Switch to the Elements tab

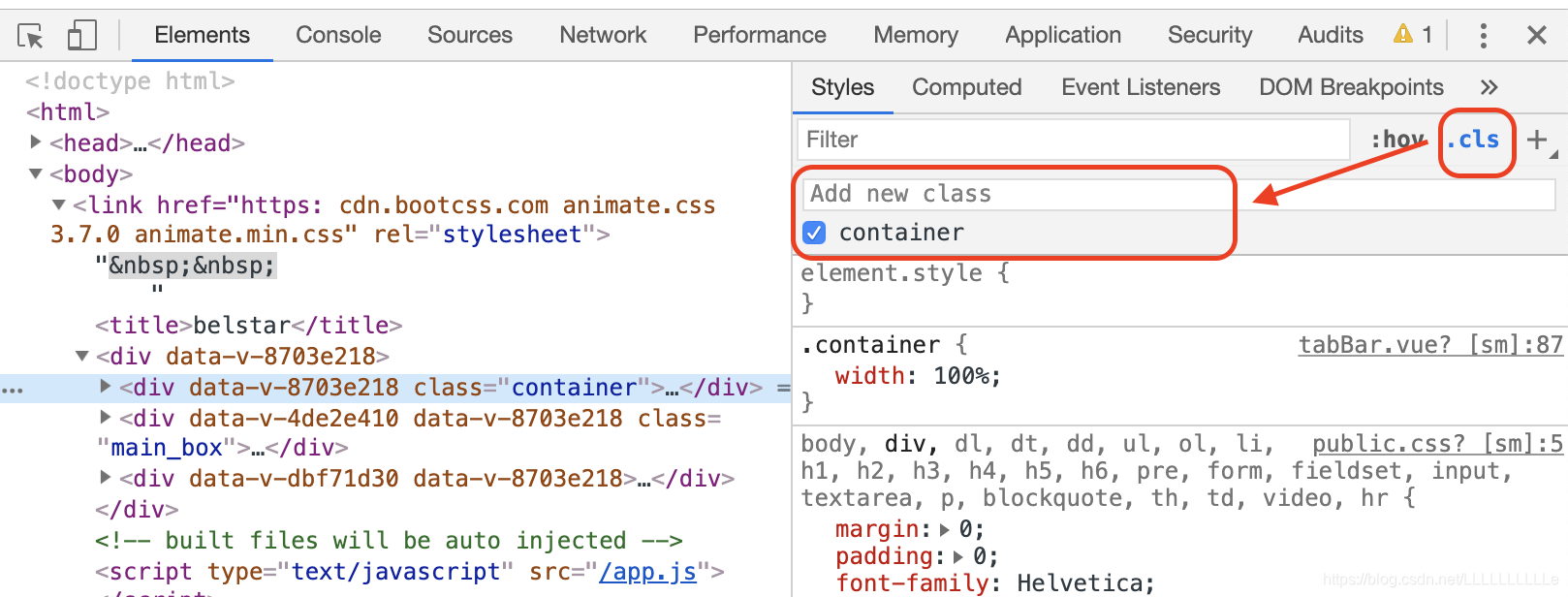coord(202,35)
